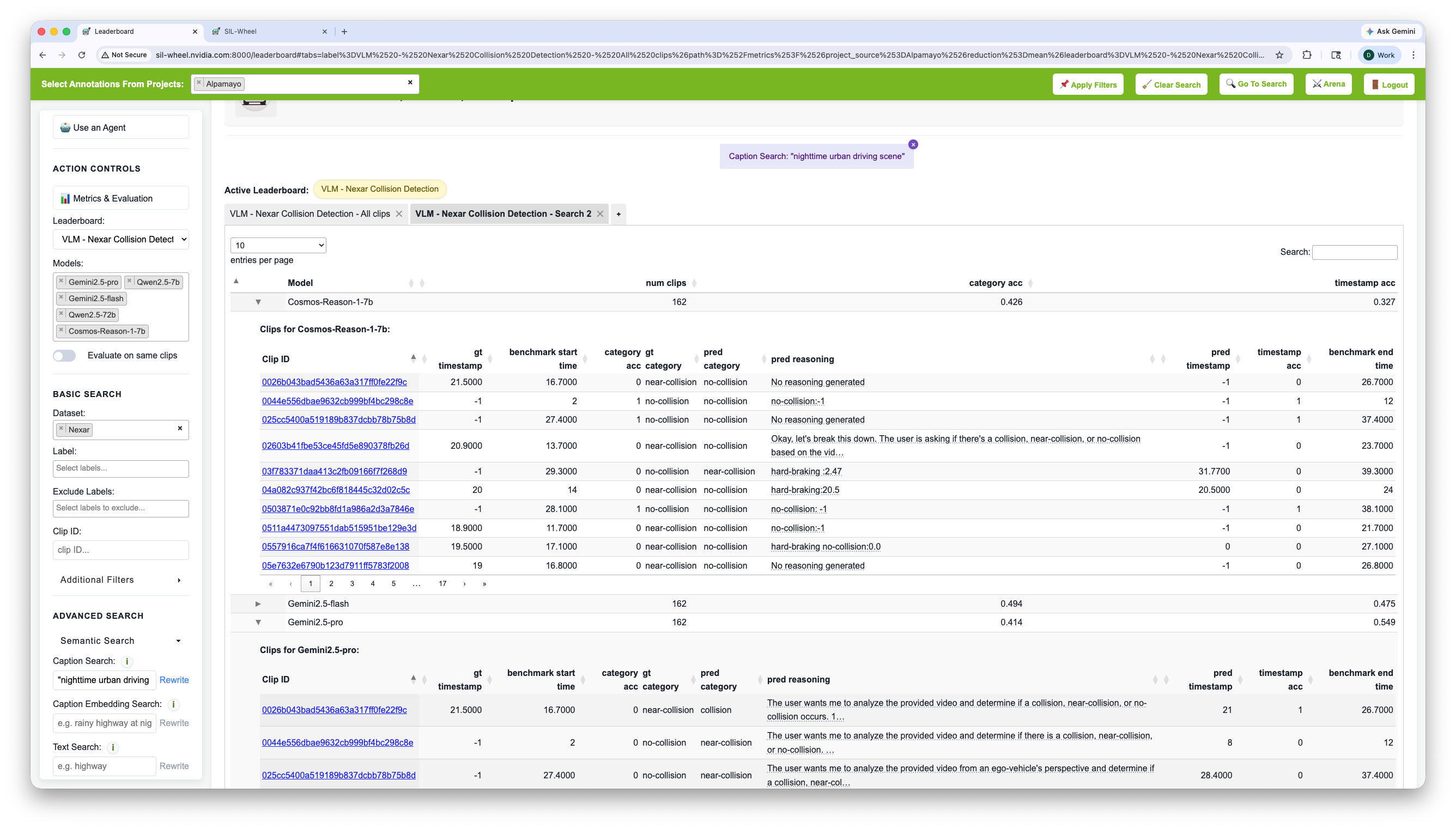The height and width of the screenshot is (829, 1456).
Task: Remove Qwen2.5-72b from Models
Action: pyautogui.click(x=62, y=314)
